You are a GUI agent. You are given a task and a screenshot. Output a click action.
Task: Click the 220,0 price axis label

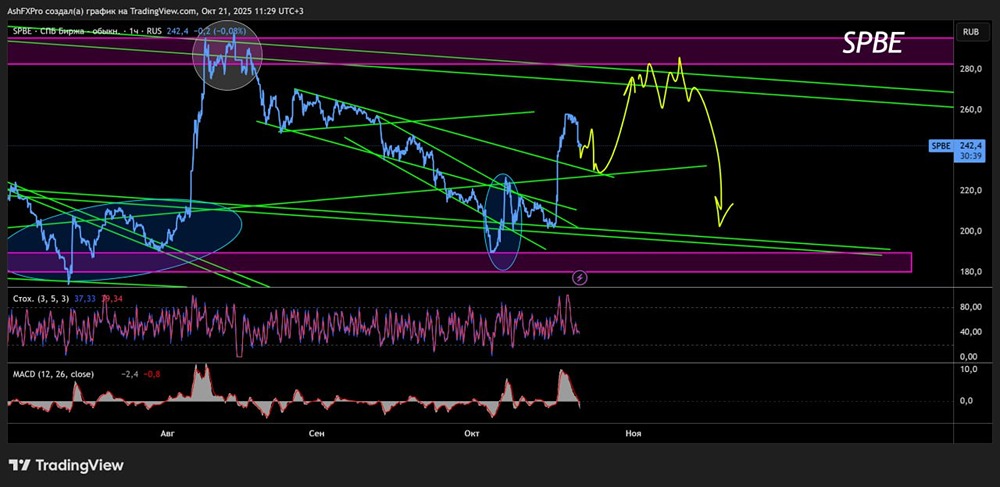(x=972, y=191)
